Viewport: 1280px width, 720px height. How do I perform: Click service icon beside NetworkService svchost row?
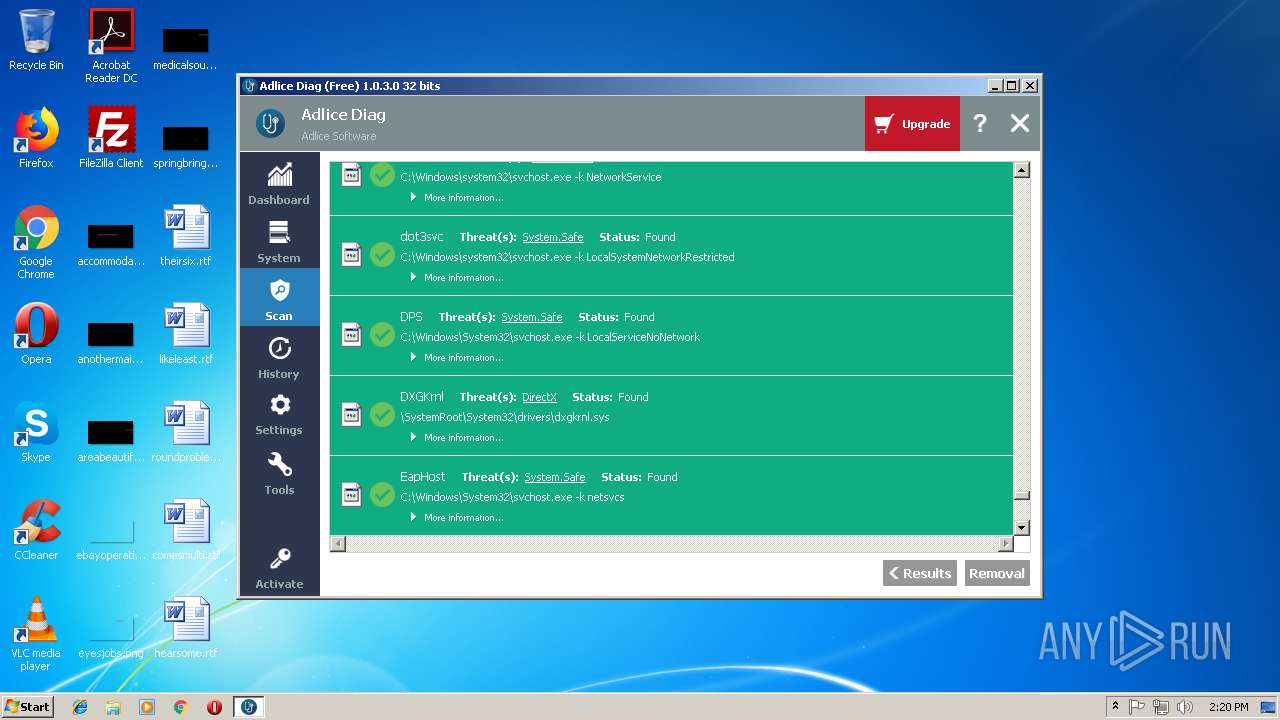click(x=351, y=175)
